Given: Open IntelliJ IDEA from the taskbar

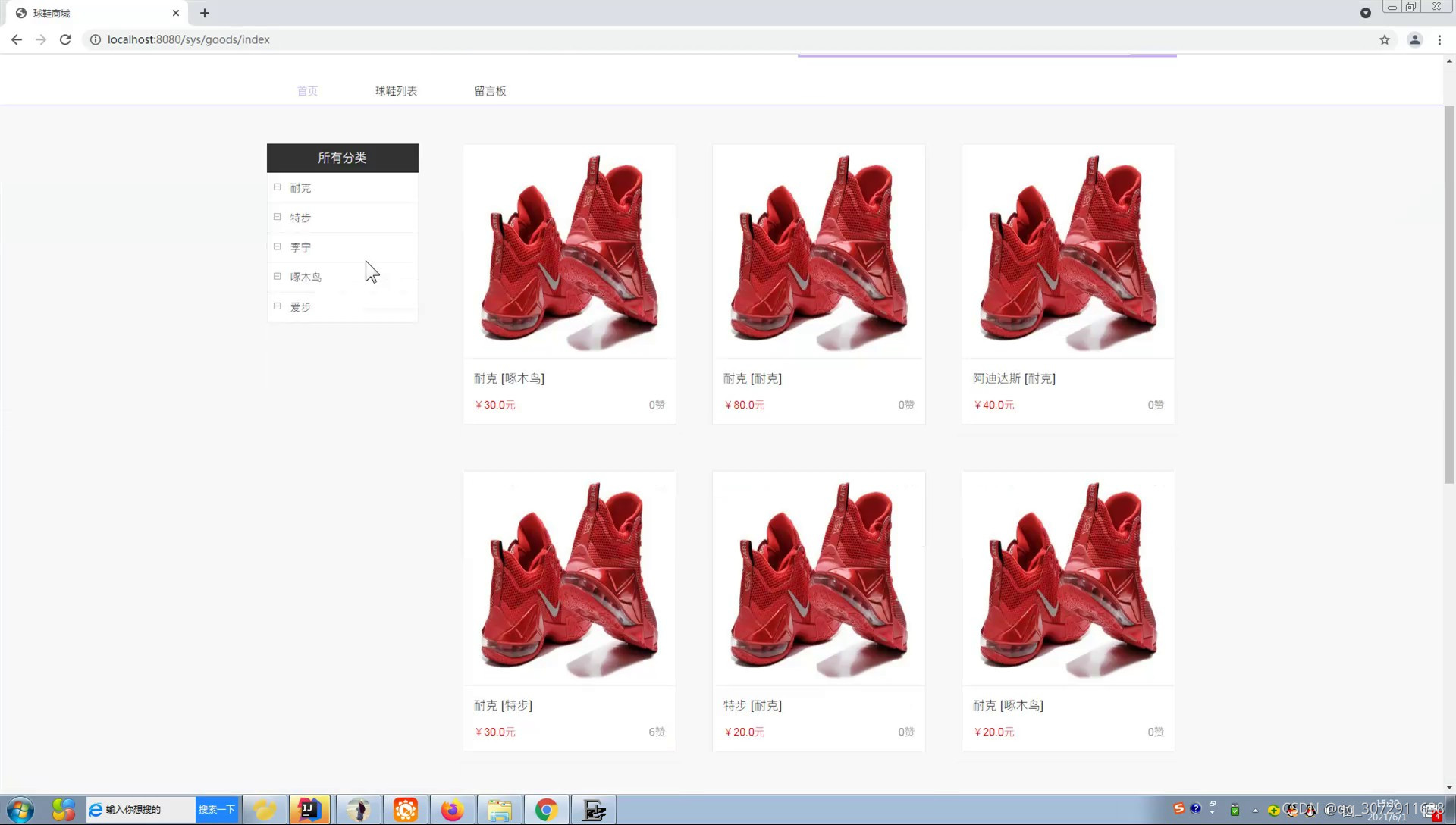Looking at the screenshot, I should point(309,810).
